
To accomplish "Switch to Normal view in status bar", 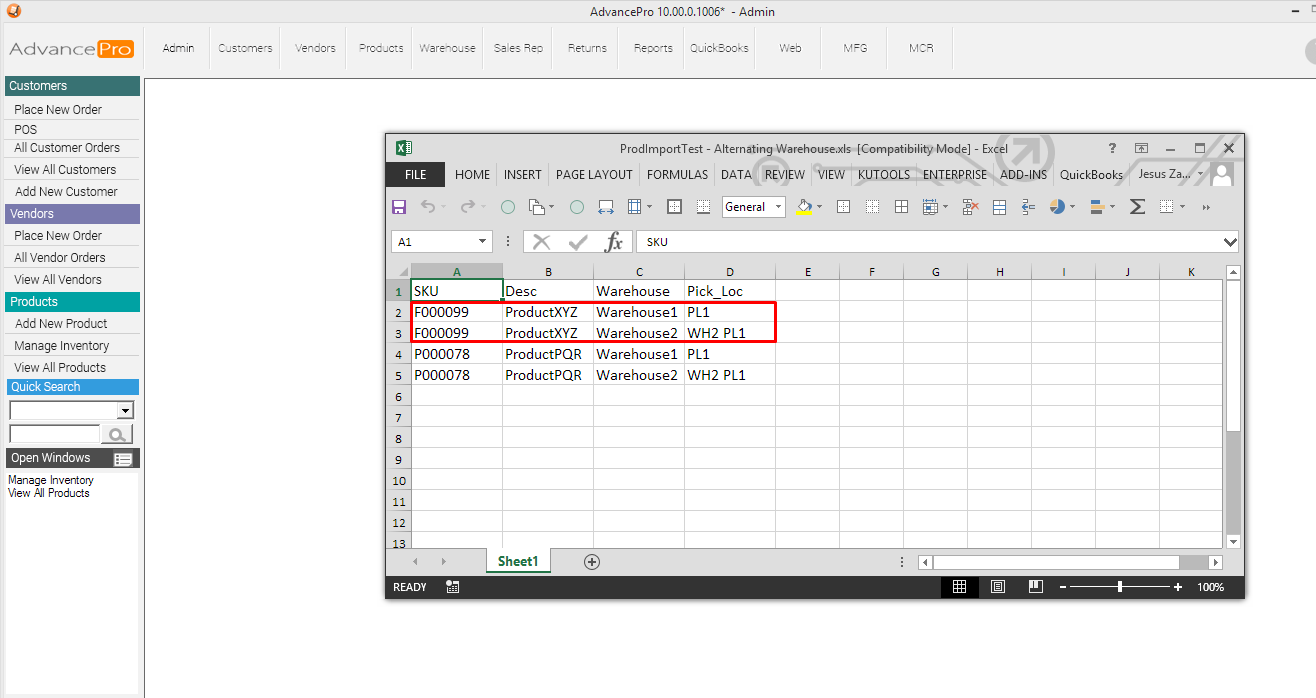I will coord(959,587).
